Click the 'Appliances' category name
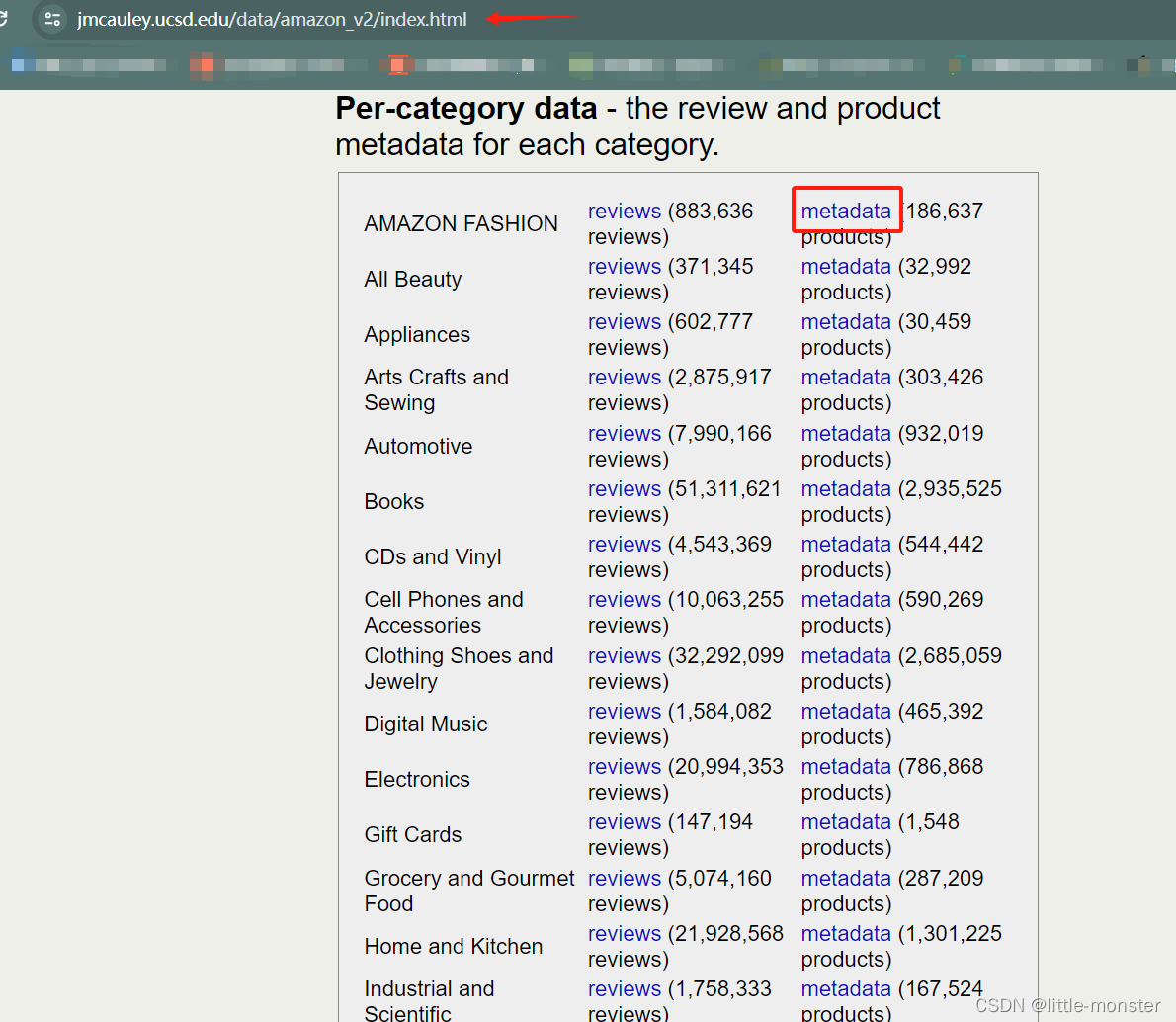This screenshot has width=1176, height=1022. coord(417,335)
